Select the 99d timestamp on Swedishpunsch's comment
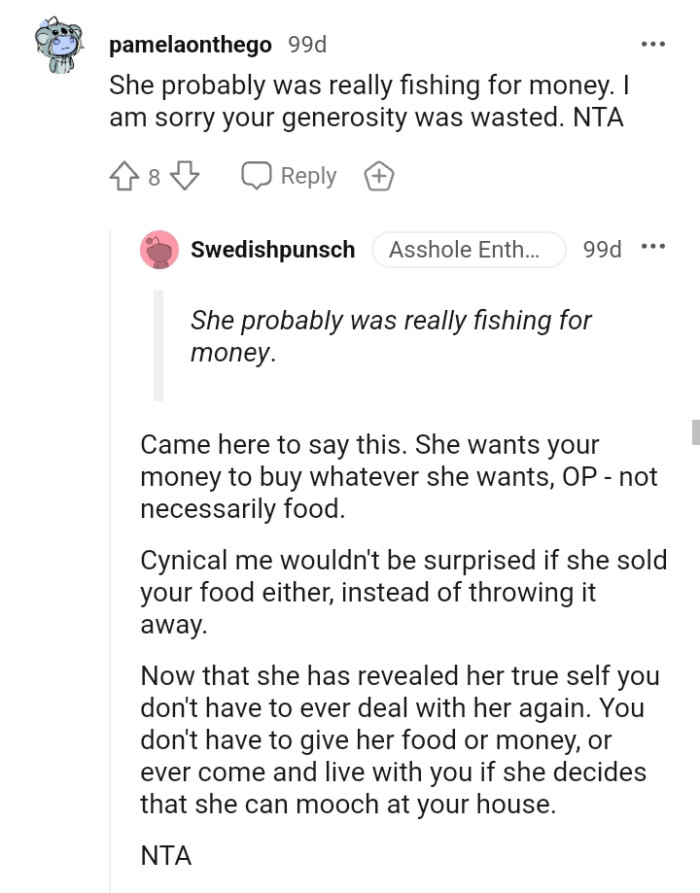Viewport: 700px width, 893px height. tap(601, 249)
